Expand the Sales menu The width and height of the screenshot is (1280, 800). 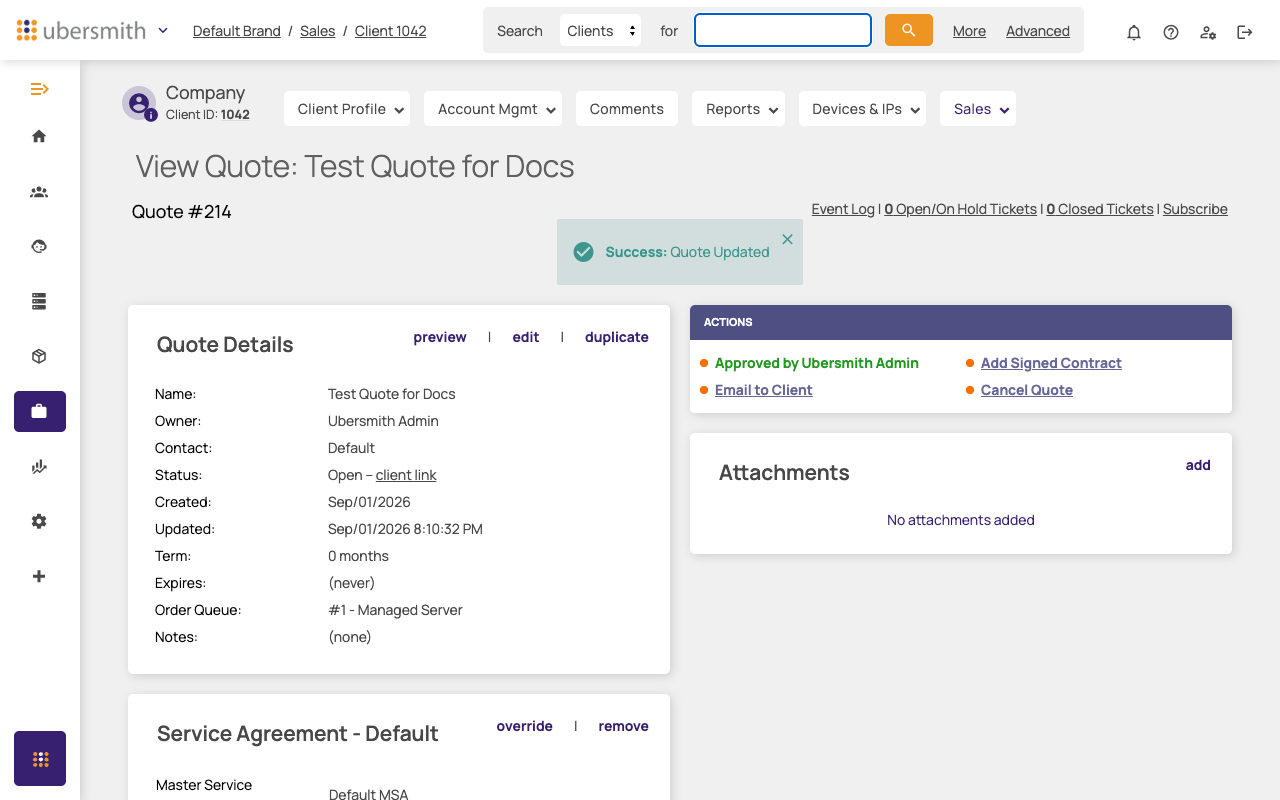click(x=978, y=109)
